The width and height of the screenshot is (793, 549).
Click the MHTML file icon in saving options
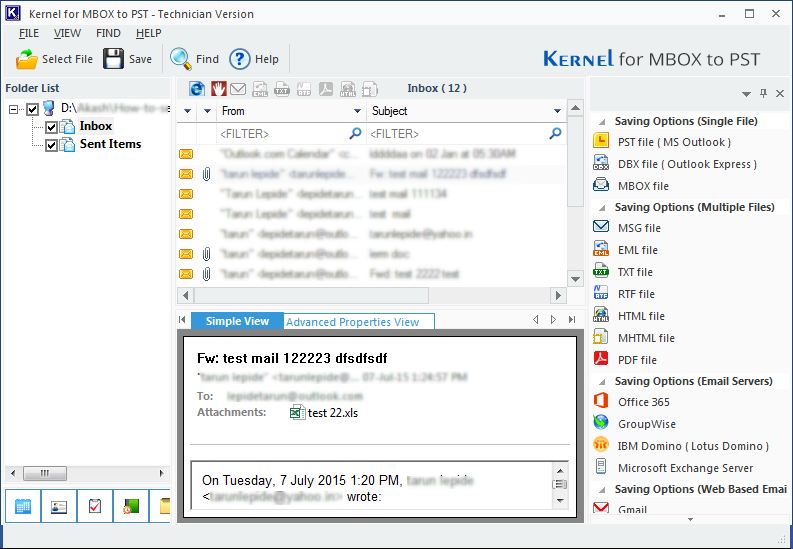tap(601, 337)
